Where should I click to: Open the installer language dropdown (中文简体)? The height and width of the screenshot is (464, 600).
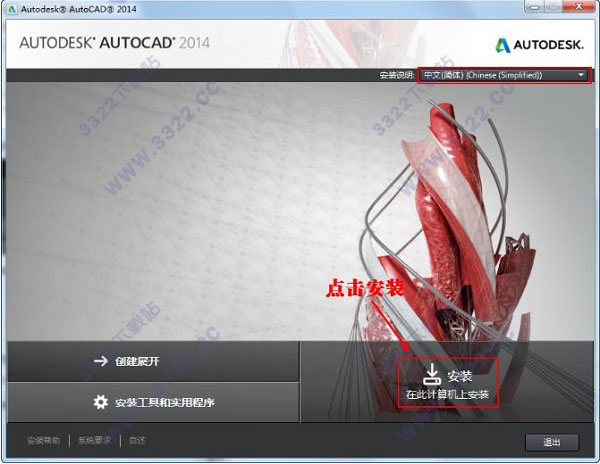[x=505, y=75]
